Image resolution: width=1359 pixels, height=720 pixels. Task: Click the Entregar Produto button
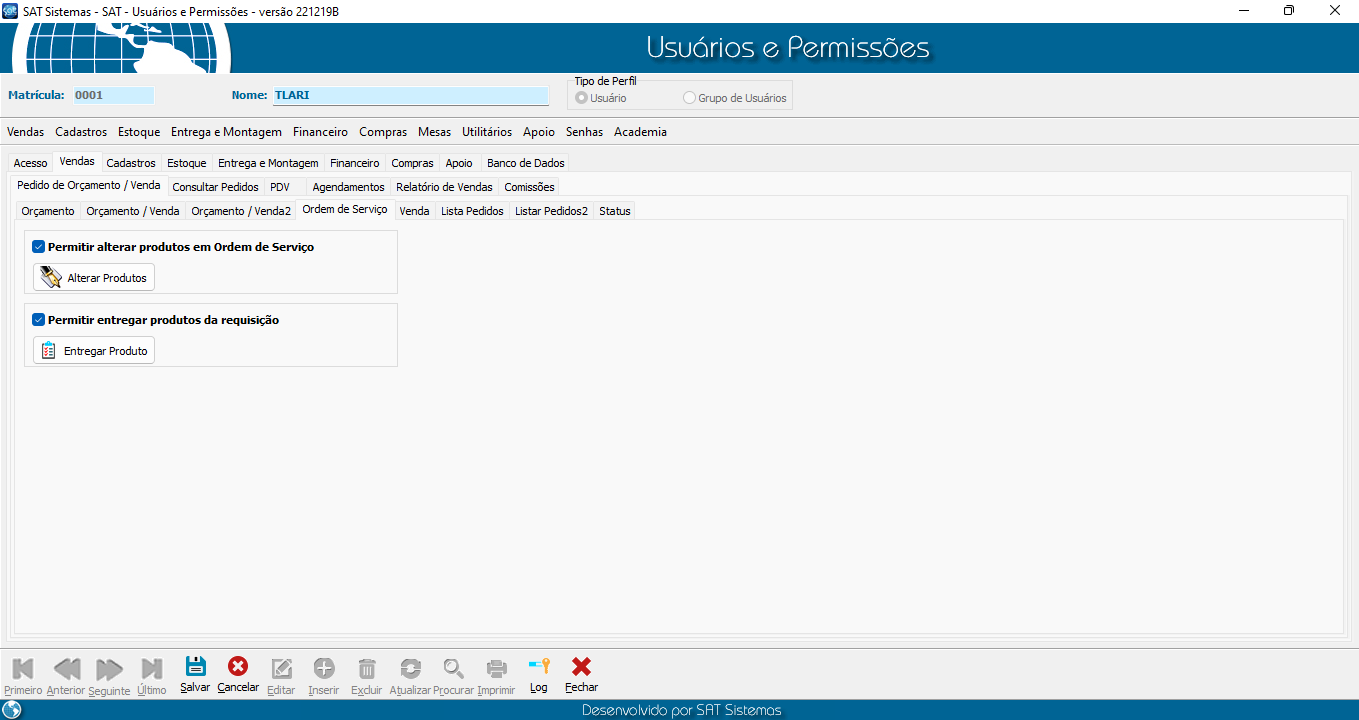point(94,351)
